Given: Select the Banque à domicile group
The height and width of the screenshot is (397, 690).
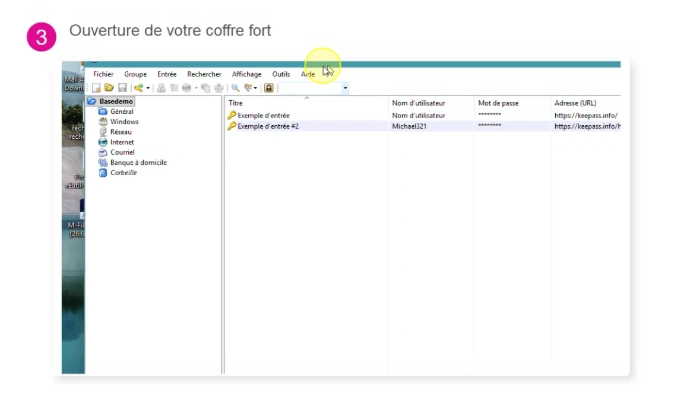Looking at the screenshot, I should [138, 162].
